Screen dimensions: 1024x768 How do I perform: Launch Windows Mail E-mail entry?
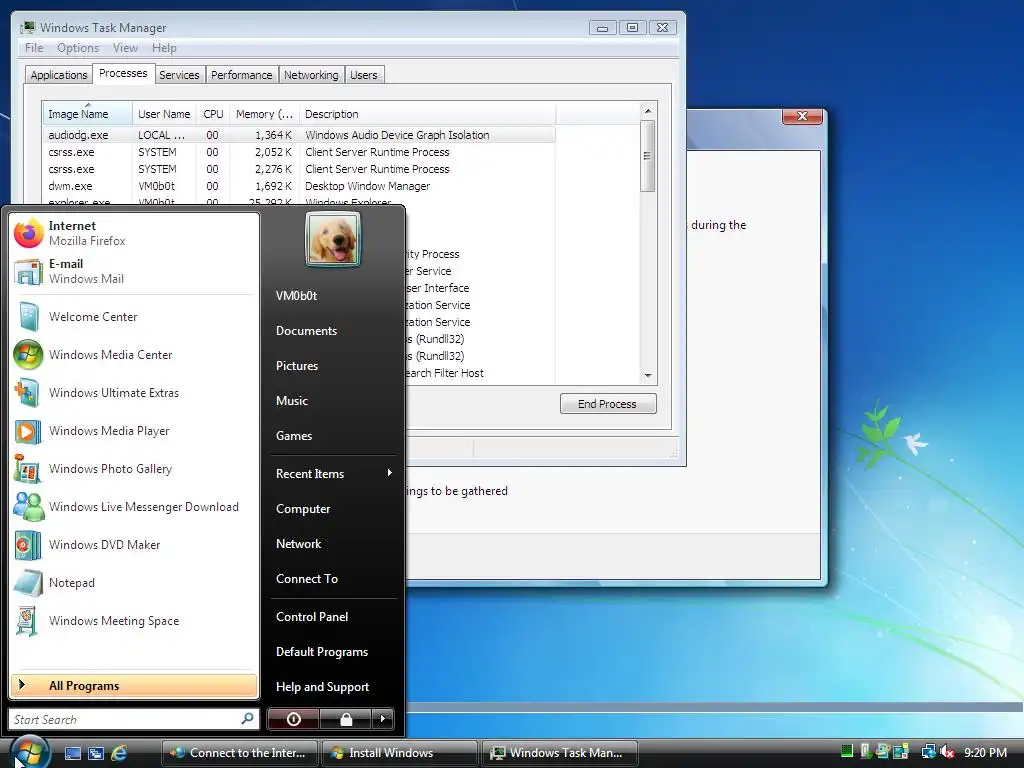pos(134,271)
